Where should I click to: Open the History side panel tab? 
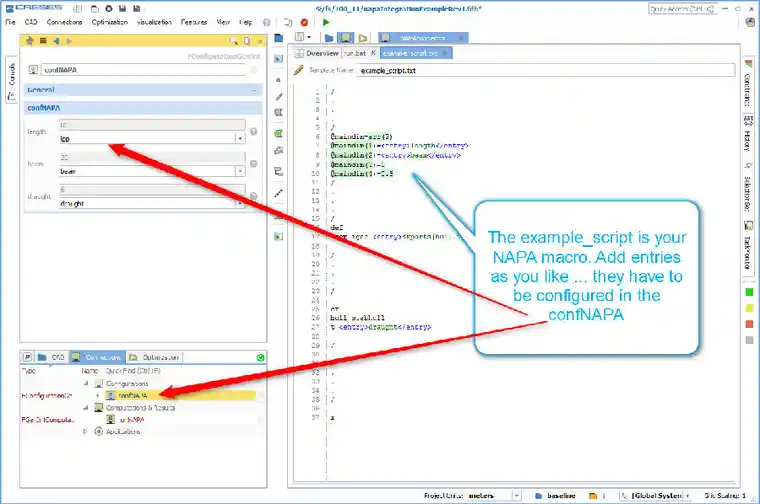pyautogui.click(x=748, y=134)
